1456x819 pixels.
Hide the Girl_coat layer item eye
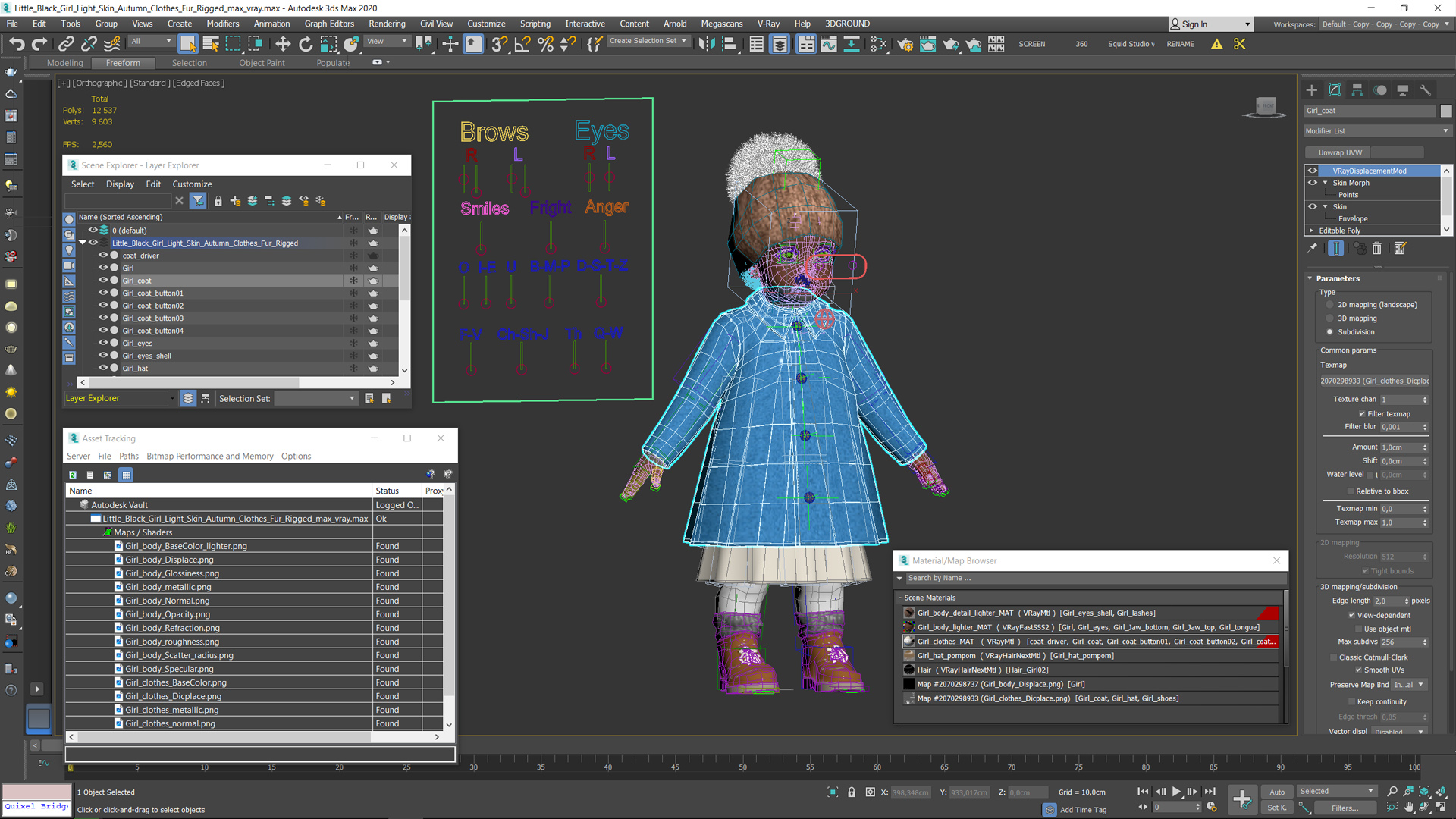103,281
